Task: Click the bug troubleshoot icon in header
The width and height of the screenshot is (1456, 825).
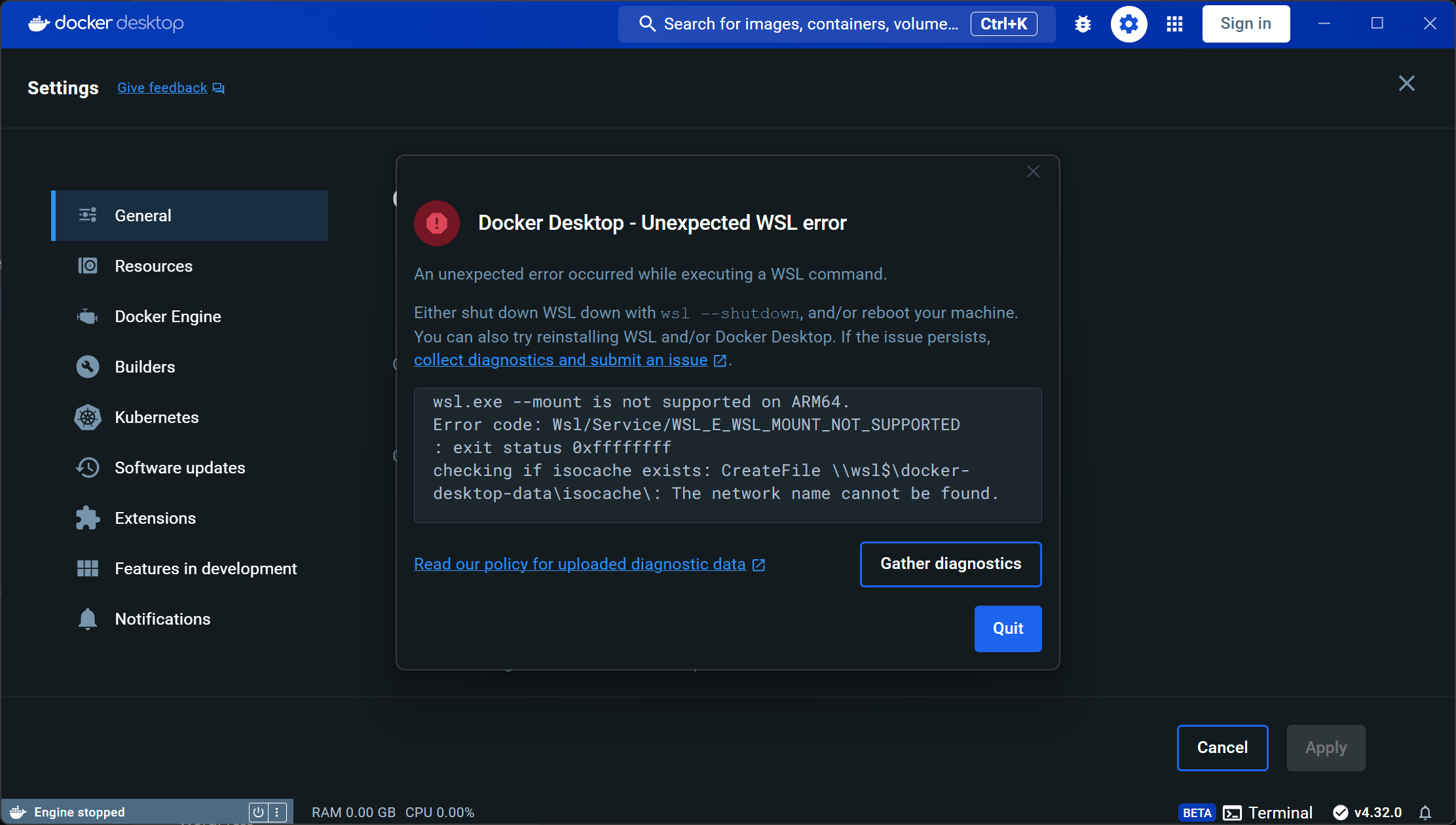Action: point(1083,24)
